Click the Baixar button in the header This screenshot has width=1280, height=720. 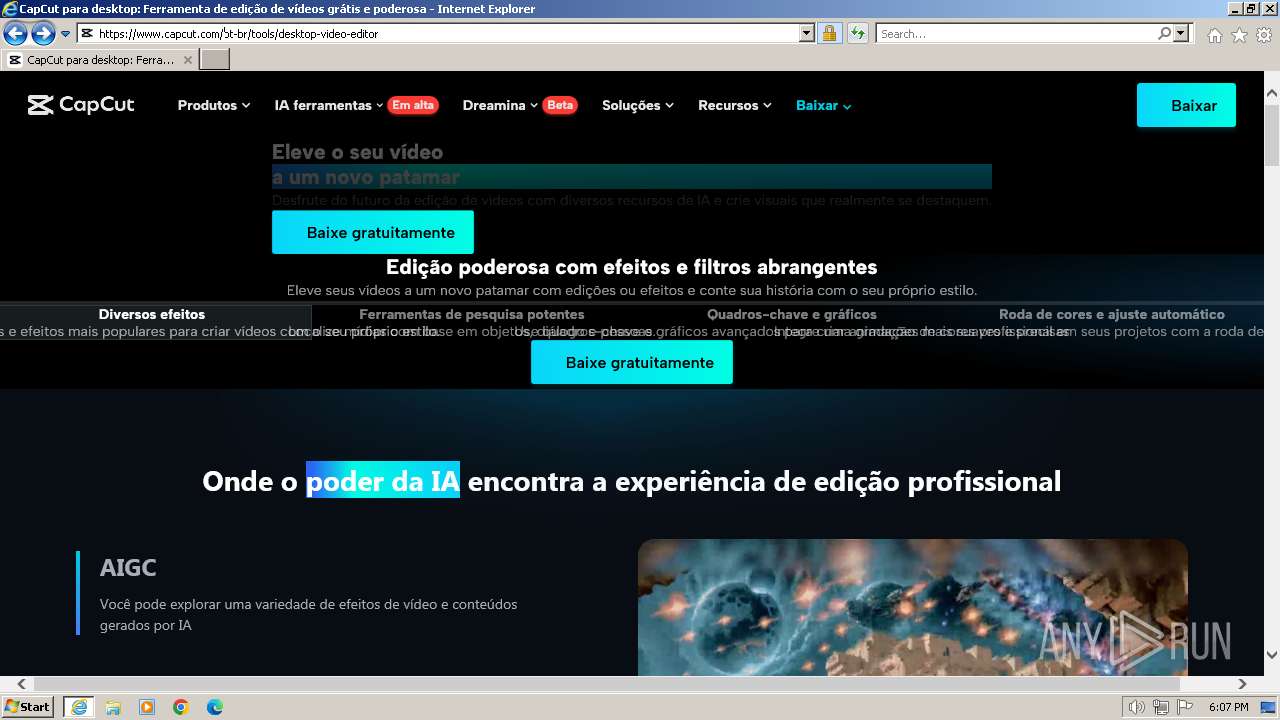pyautogui.click(x=1186, y=105)
